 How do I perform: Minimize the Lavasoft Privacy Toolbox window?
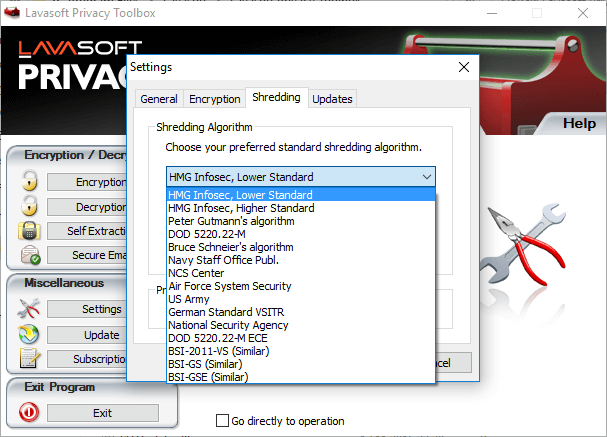point(492,13)
